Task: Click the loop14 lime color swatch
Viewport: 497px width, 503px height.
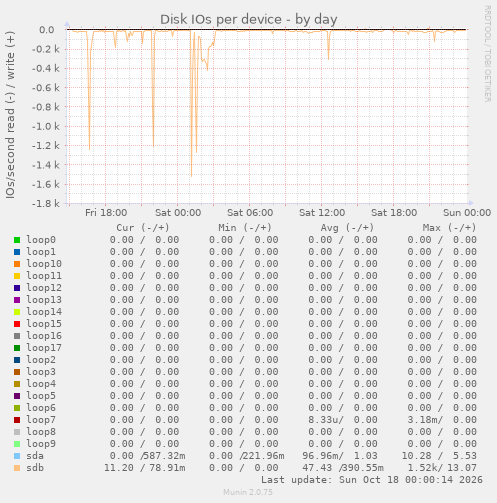Action: pos(17,312)
